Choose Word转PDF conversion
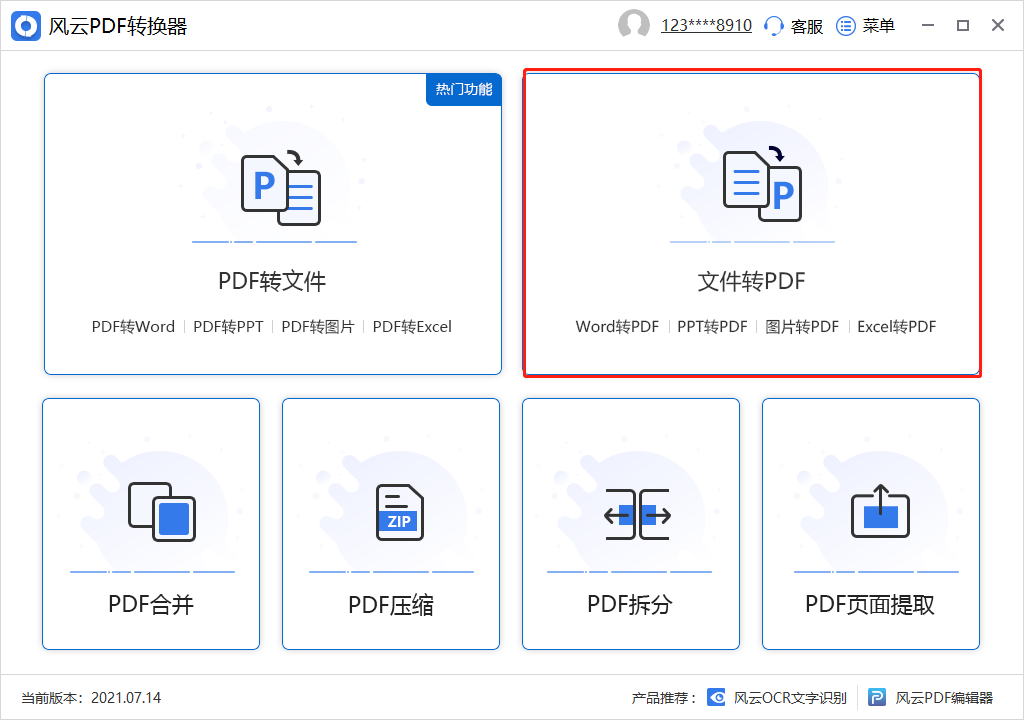1024x720 pixels. tap(617, 327)
